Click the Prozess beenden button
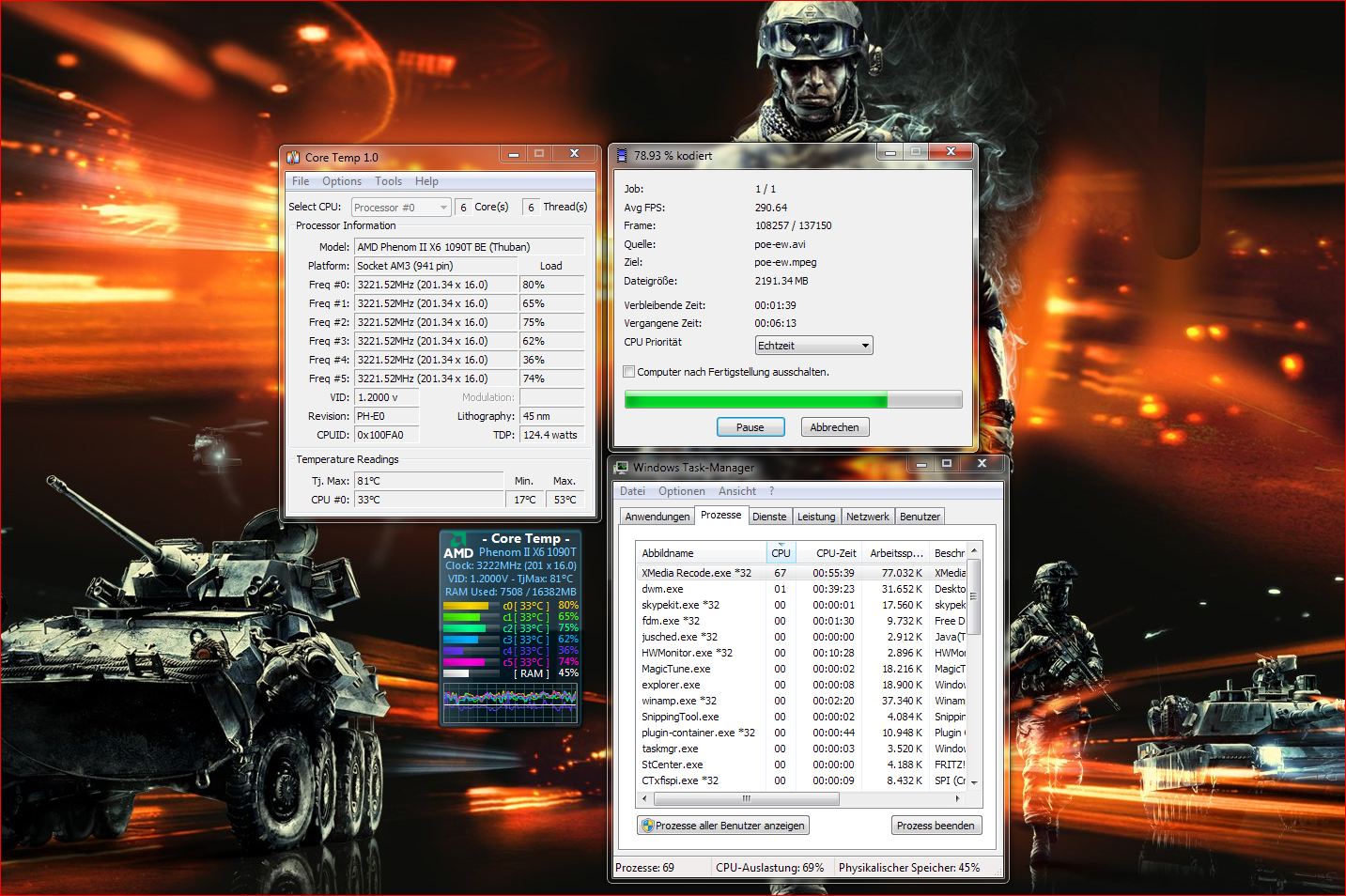Screen dimensions: 1346x896 (936, 826)
